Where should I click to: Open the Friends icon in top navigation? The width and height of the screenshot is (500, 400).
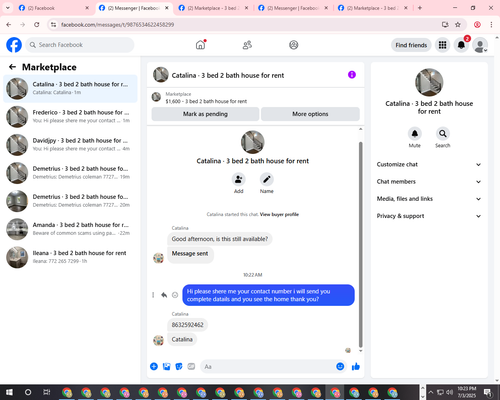(x=247, y=45)
